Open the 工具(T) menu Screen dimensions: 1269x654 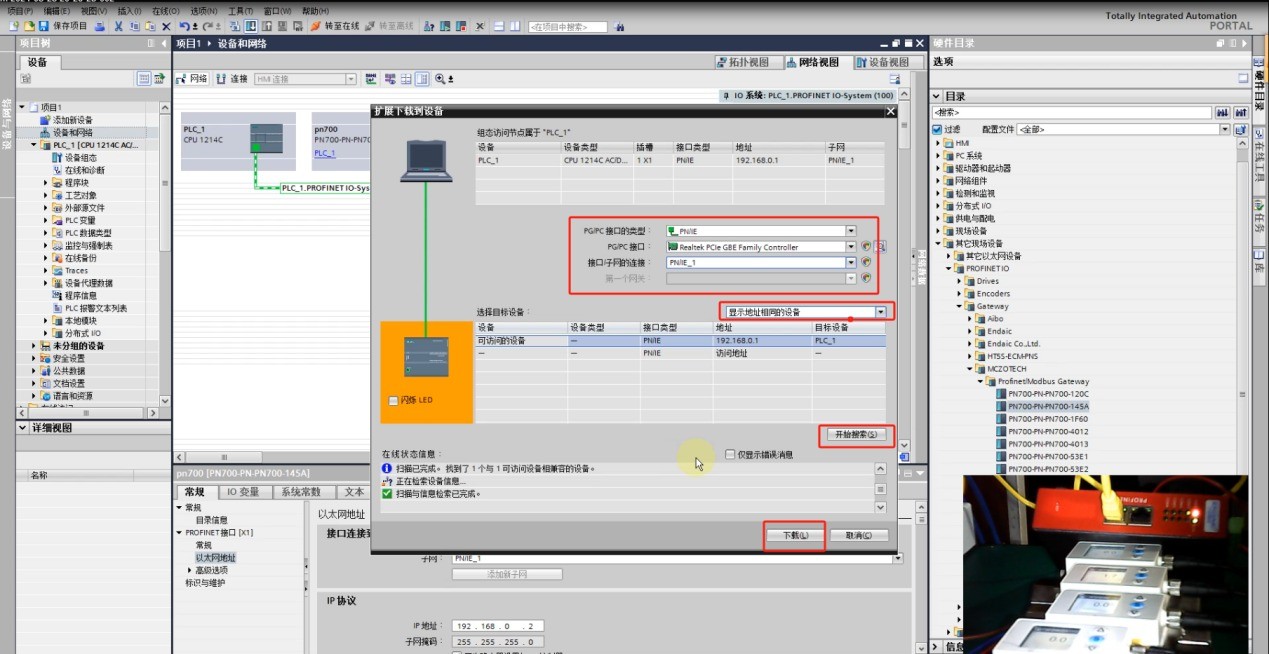[241, 11]
